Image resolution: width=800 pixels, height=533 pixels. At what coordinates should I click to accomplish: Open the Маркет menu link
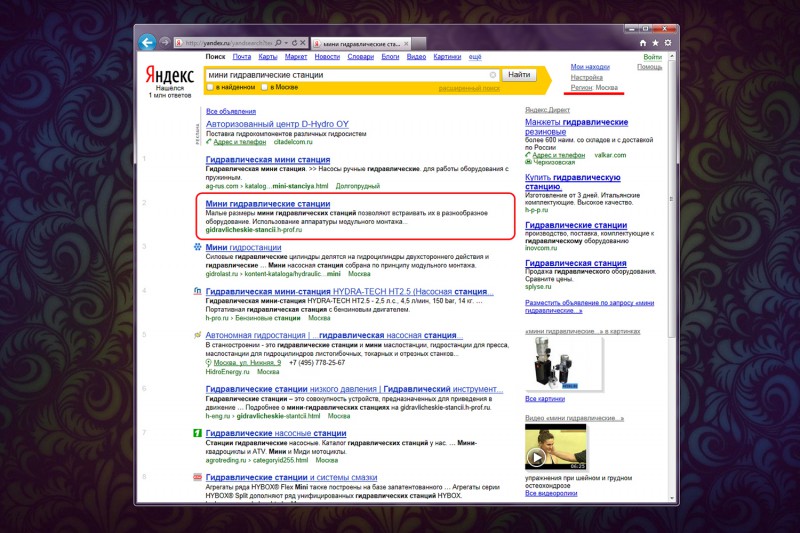(296, 57)
